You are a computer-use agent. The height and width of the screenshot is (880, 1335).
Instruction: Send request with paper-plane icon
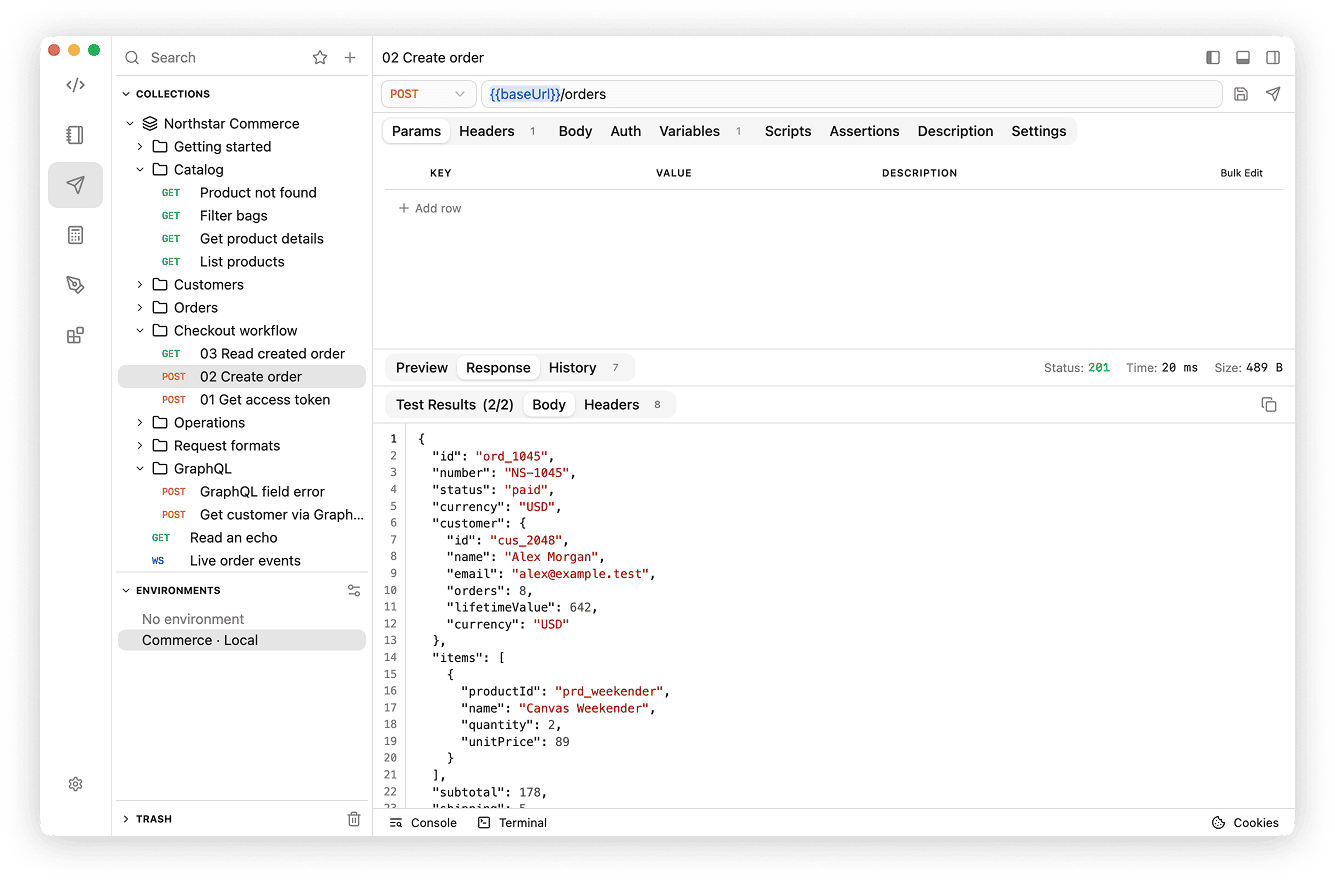click(x=1273, y=94)
